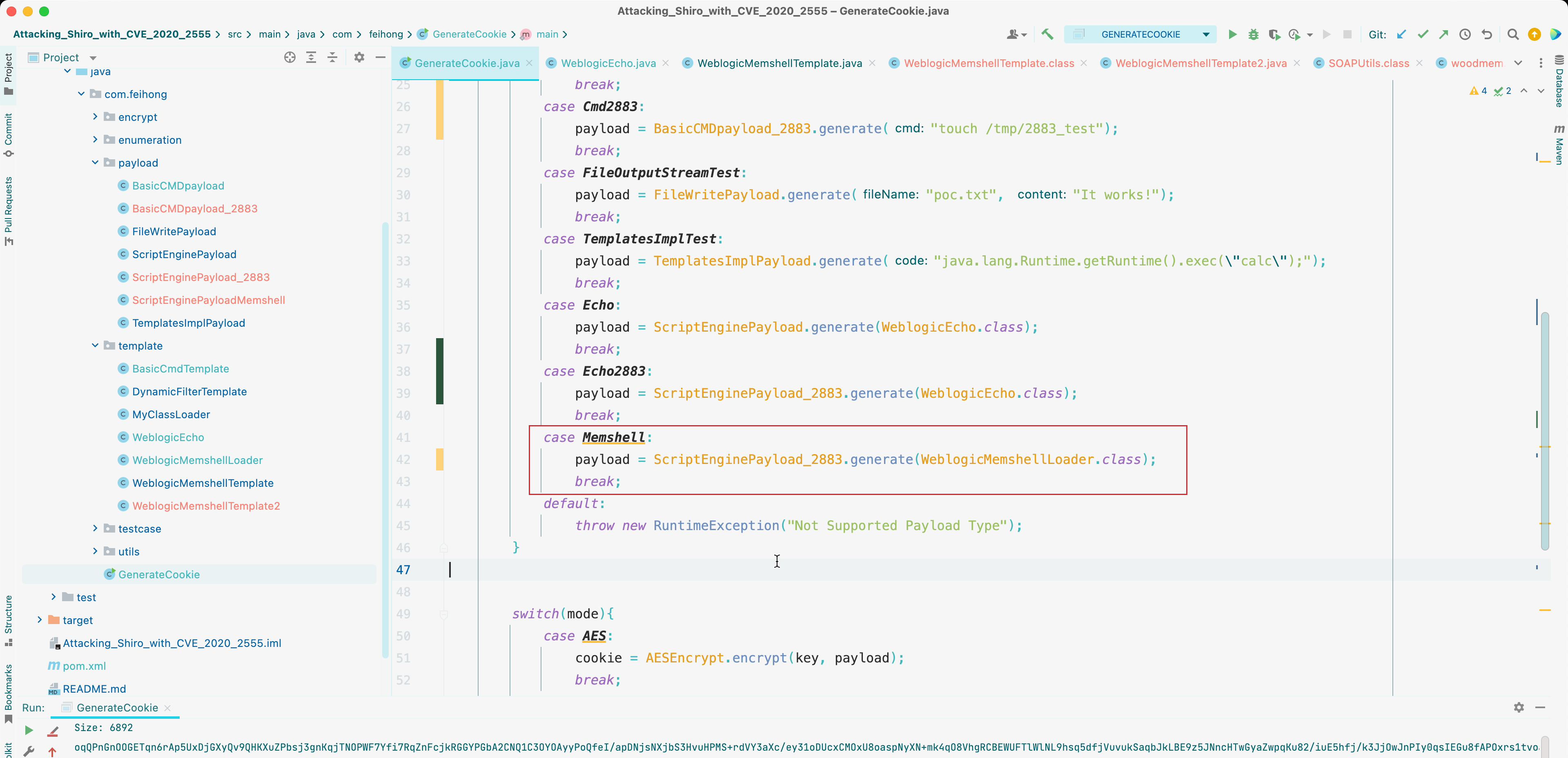Click the Build project hammer icon
The image size is (1568, 758).
tap(1047, 34)
